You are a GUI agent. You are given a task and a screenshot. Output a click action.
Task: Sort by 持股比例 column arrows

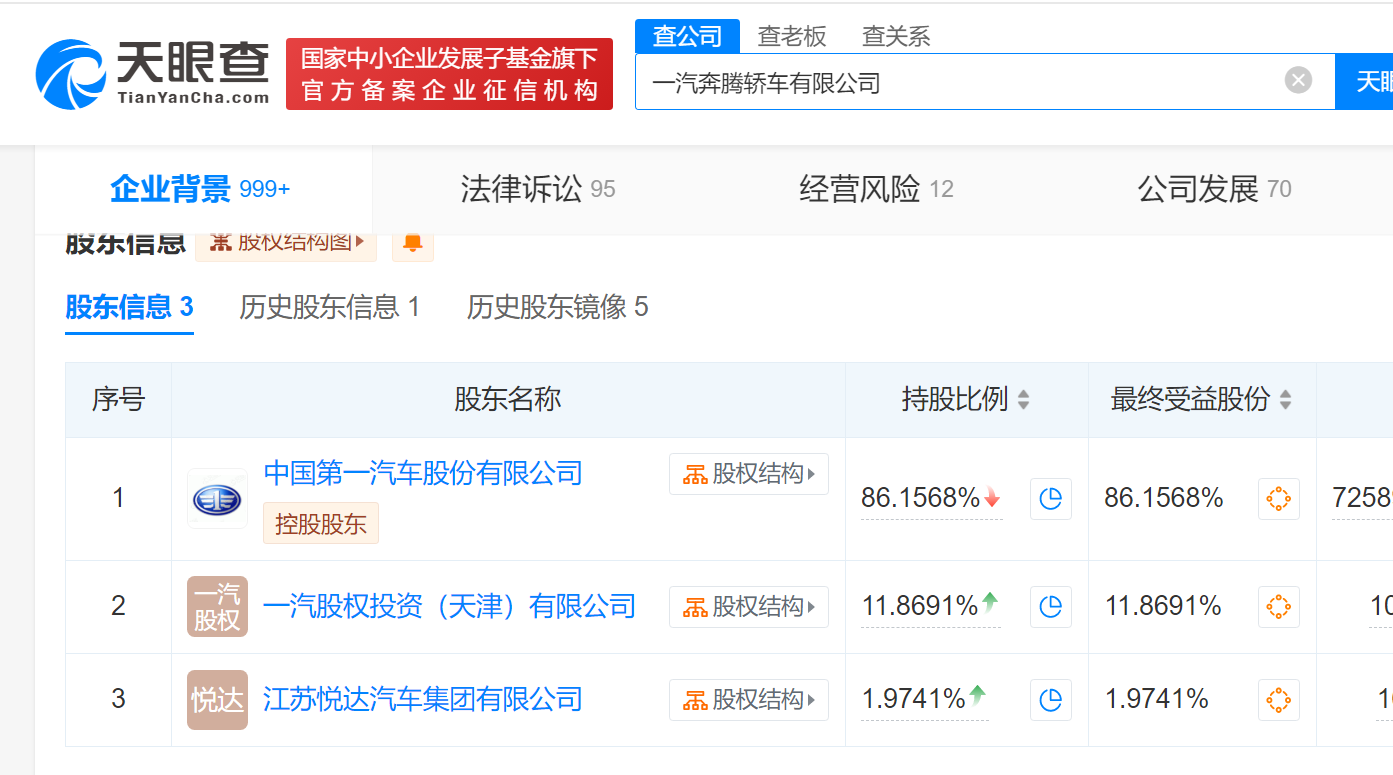[x=1023, y=400]
